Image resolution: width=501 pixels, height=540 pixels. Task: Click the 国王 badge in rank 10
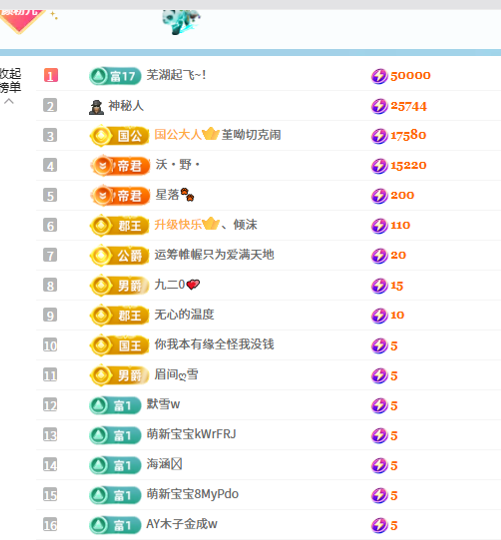(119, 345)
